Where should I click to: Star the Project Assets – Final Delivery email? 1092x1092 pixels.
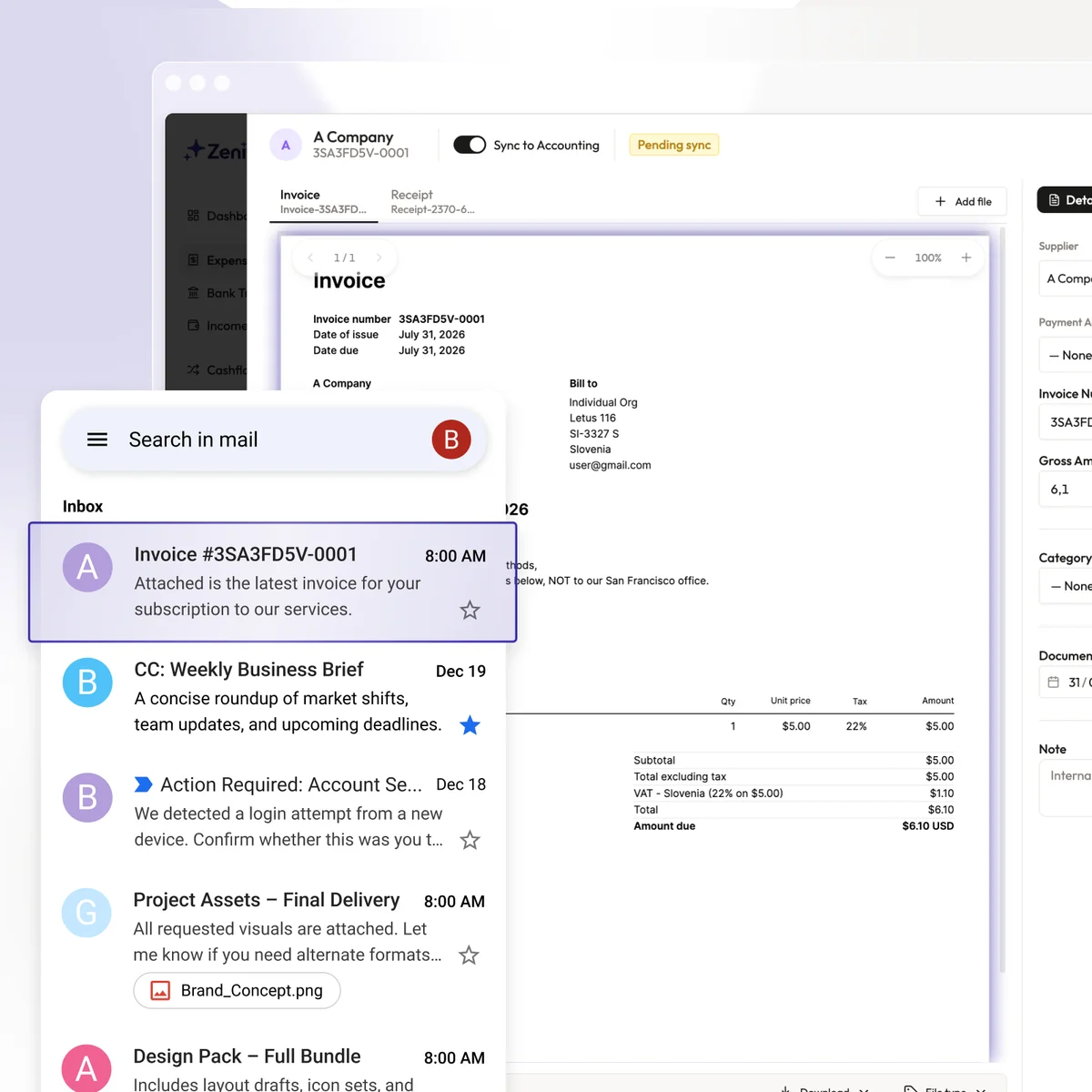tap(469, 955)
